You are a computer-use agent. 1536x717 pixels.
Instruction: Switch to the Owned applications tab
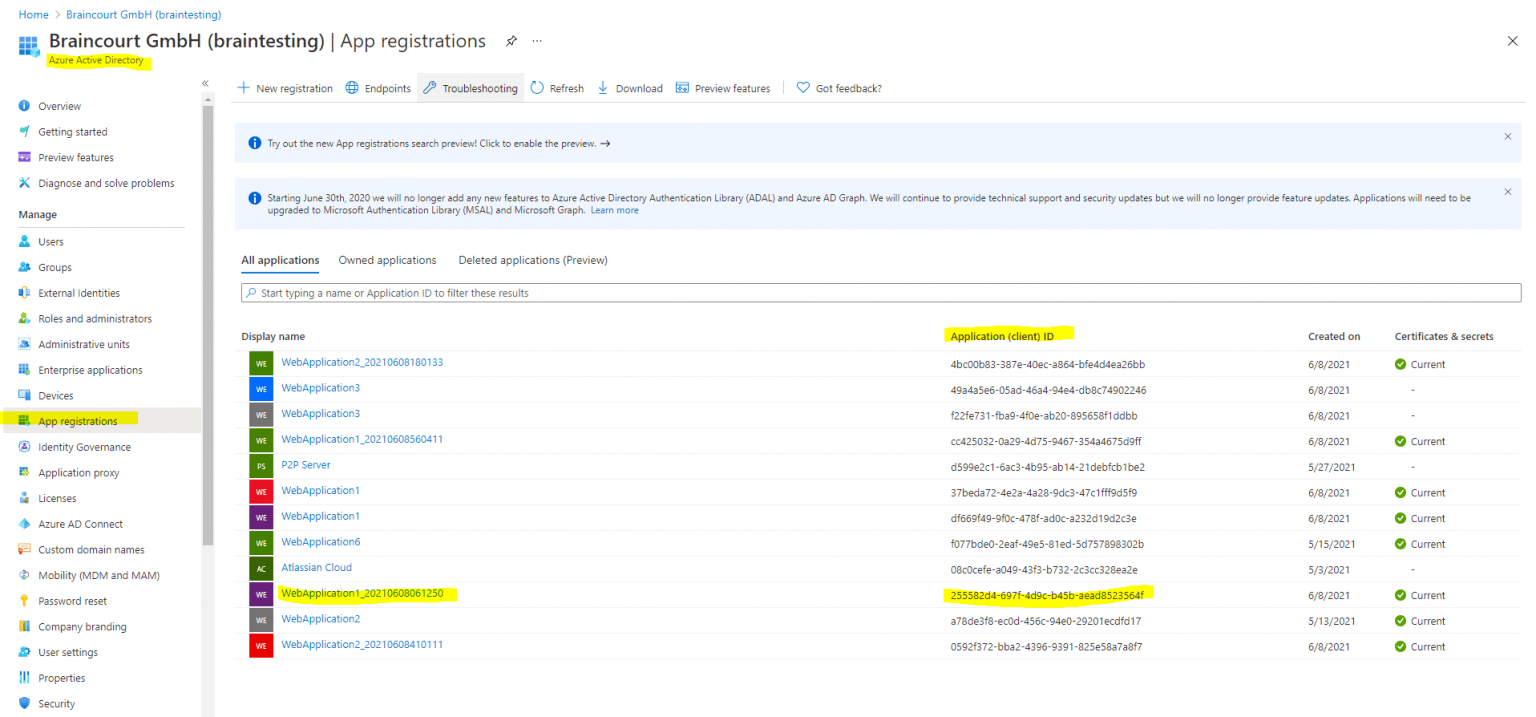[387, 260]
